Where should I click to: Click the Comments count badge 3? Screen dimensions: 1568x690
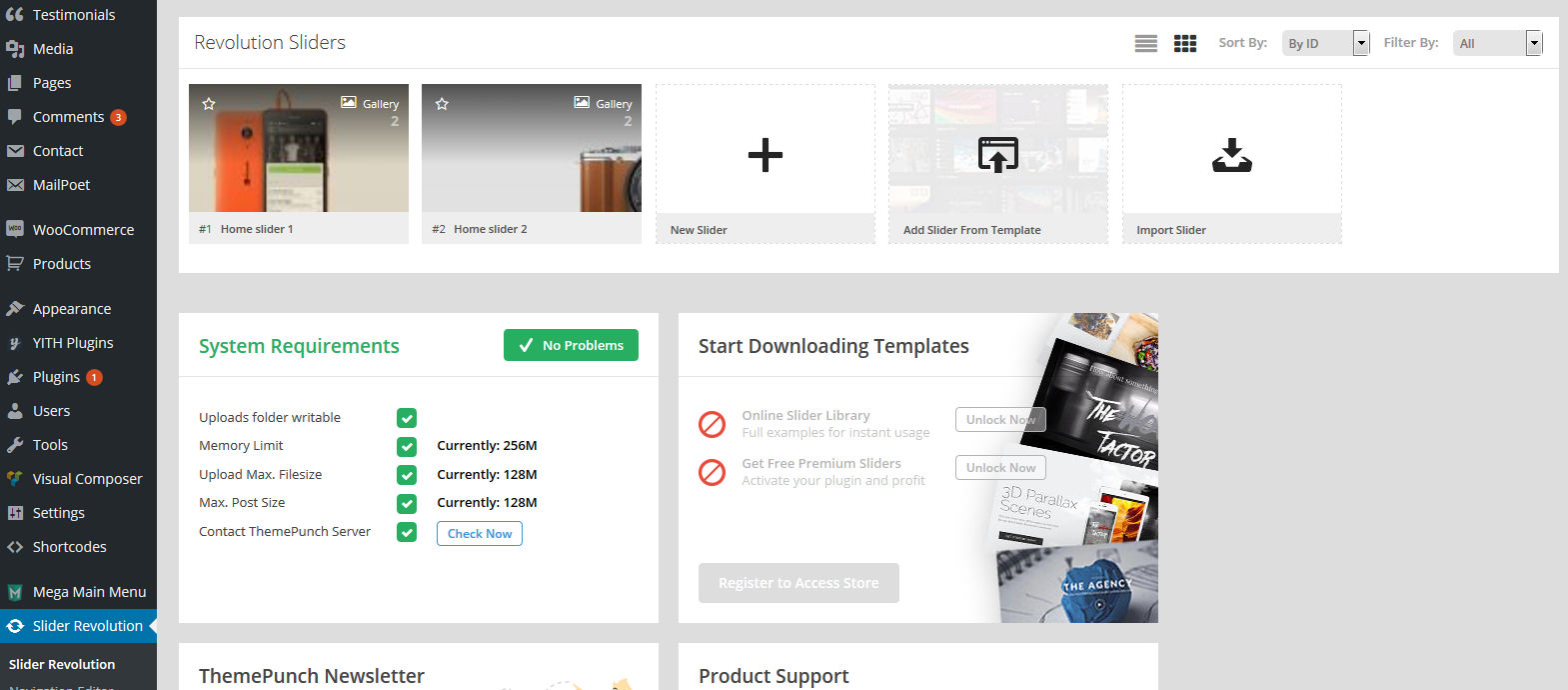click(118, 117)
